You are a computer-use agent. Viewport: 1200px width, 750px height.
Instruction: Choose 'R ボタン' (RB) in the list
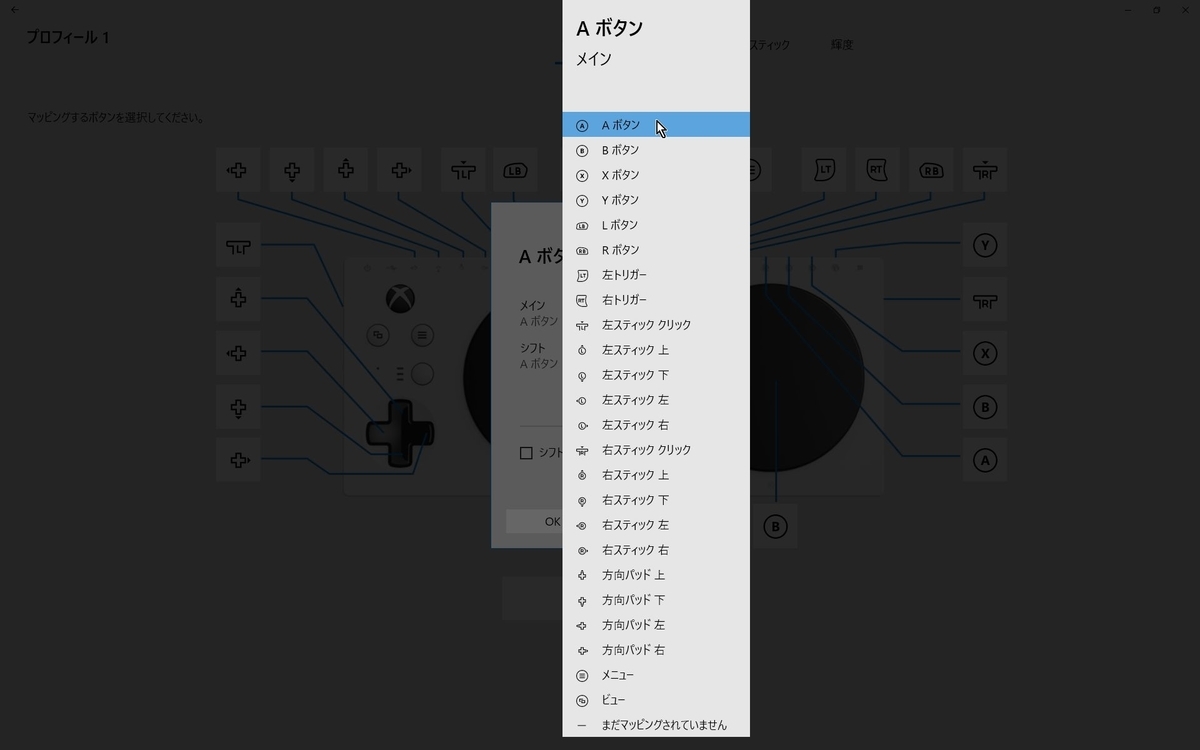656,250
